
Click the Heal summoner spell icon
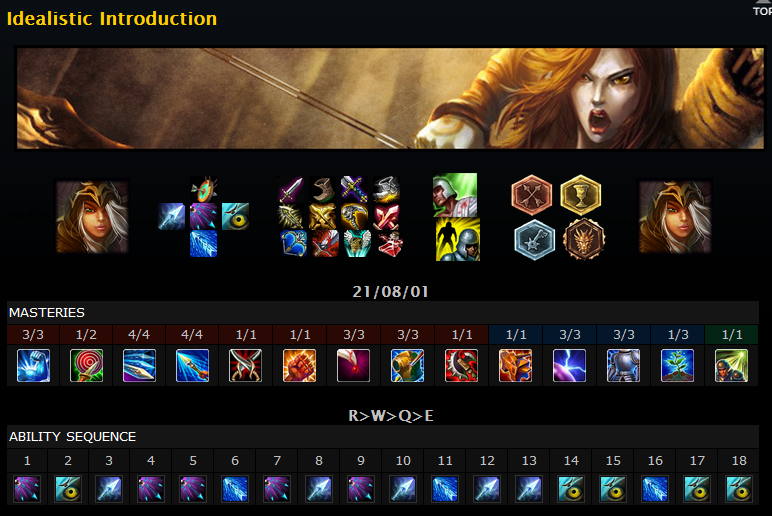click(x=455, y=195)
